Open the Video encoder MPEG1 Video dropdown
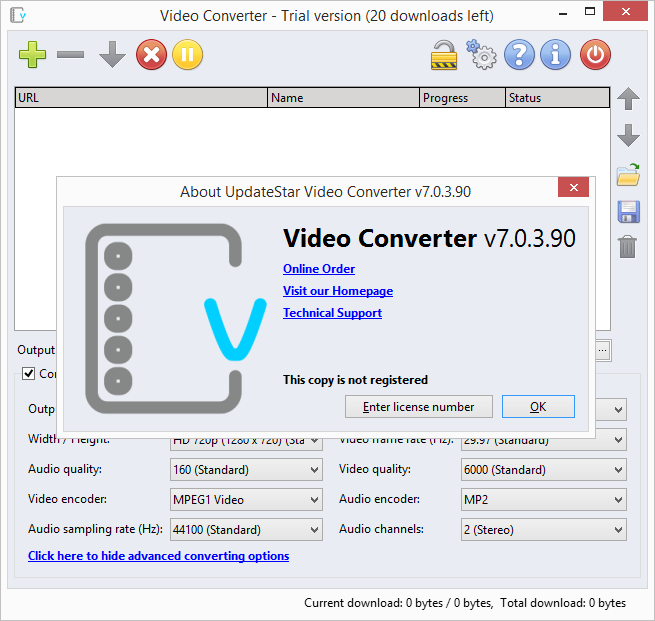655x621 pixels. point(246,500)
